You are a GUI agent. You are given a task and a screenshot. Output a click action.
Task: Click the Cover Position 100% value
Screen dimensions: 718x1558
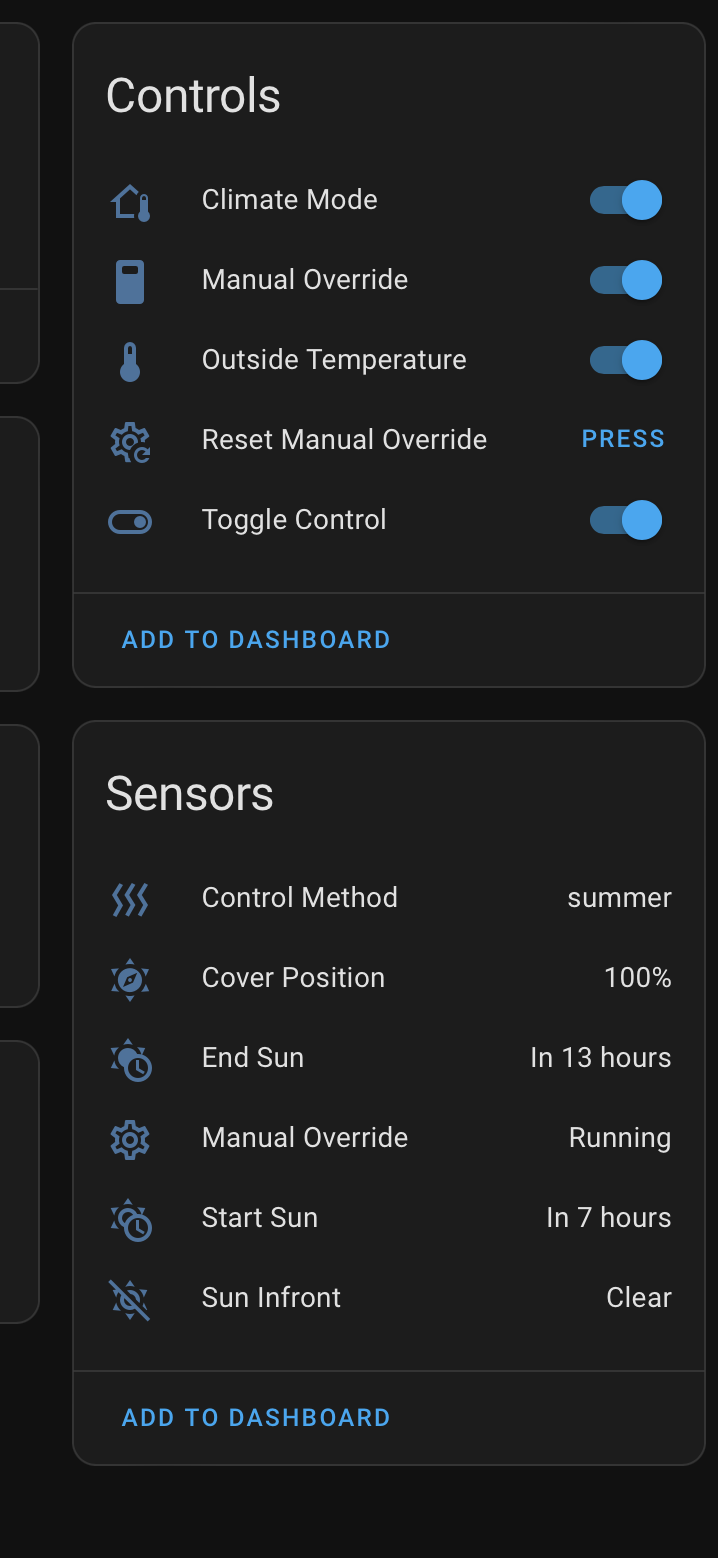click(x=638, y=978)
